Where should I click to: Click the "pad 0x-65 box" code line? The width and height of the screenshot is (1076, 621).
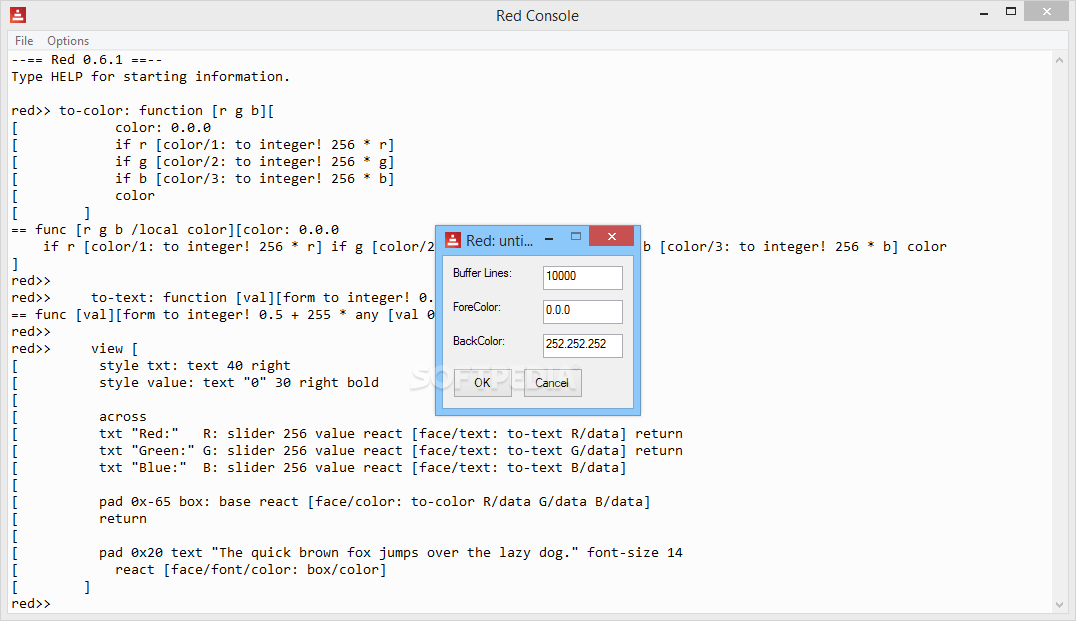point(374,502)
